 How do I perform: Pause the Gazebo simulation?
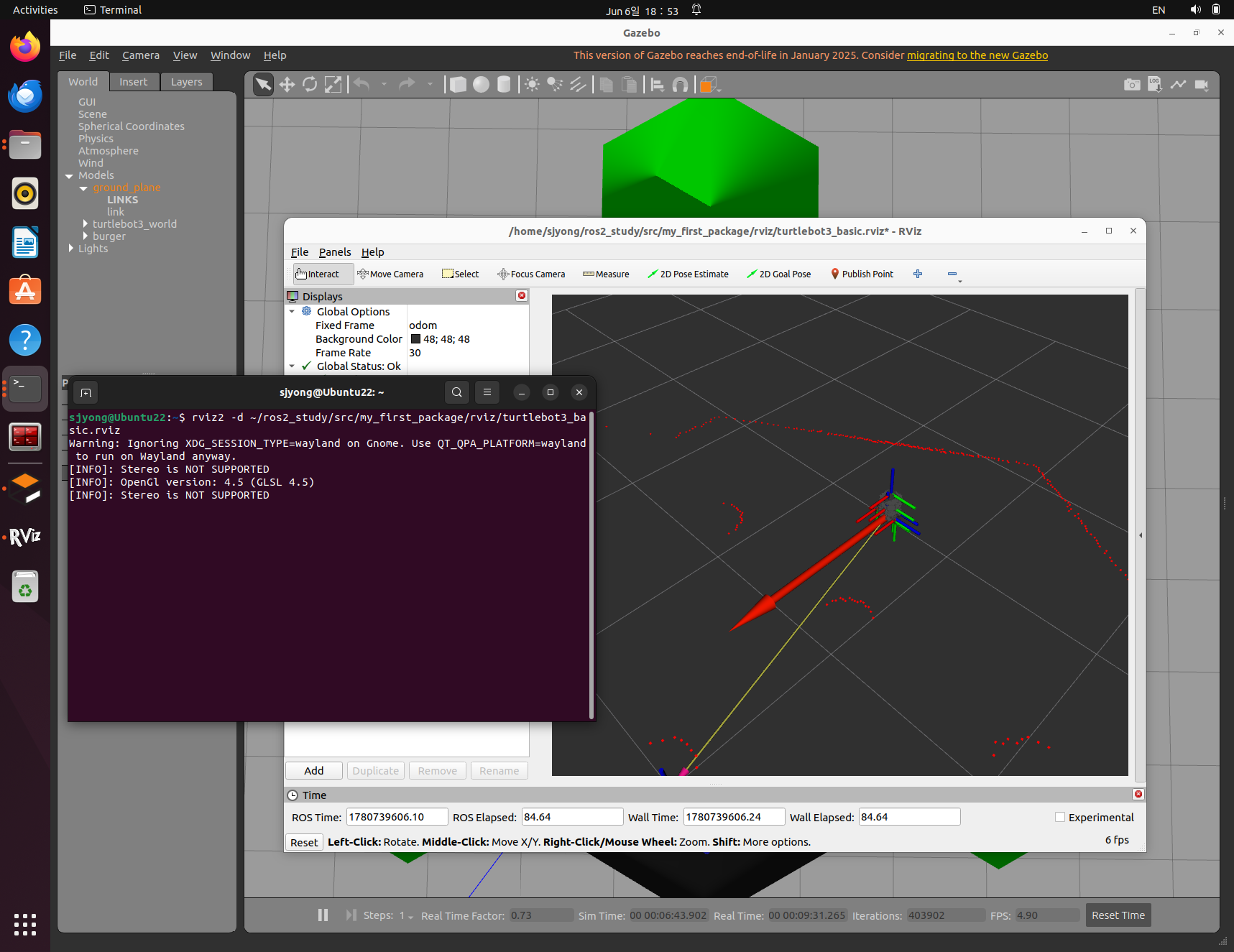click(x=323, y=915)
